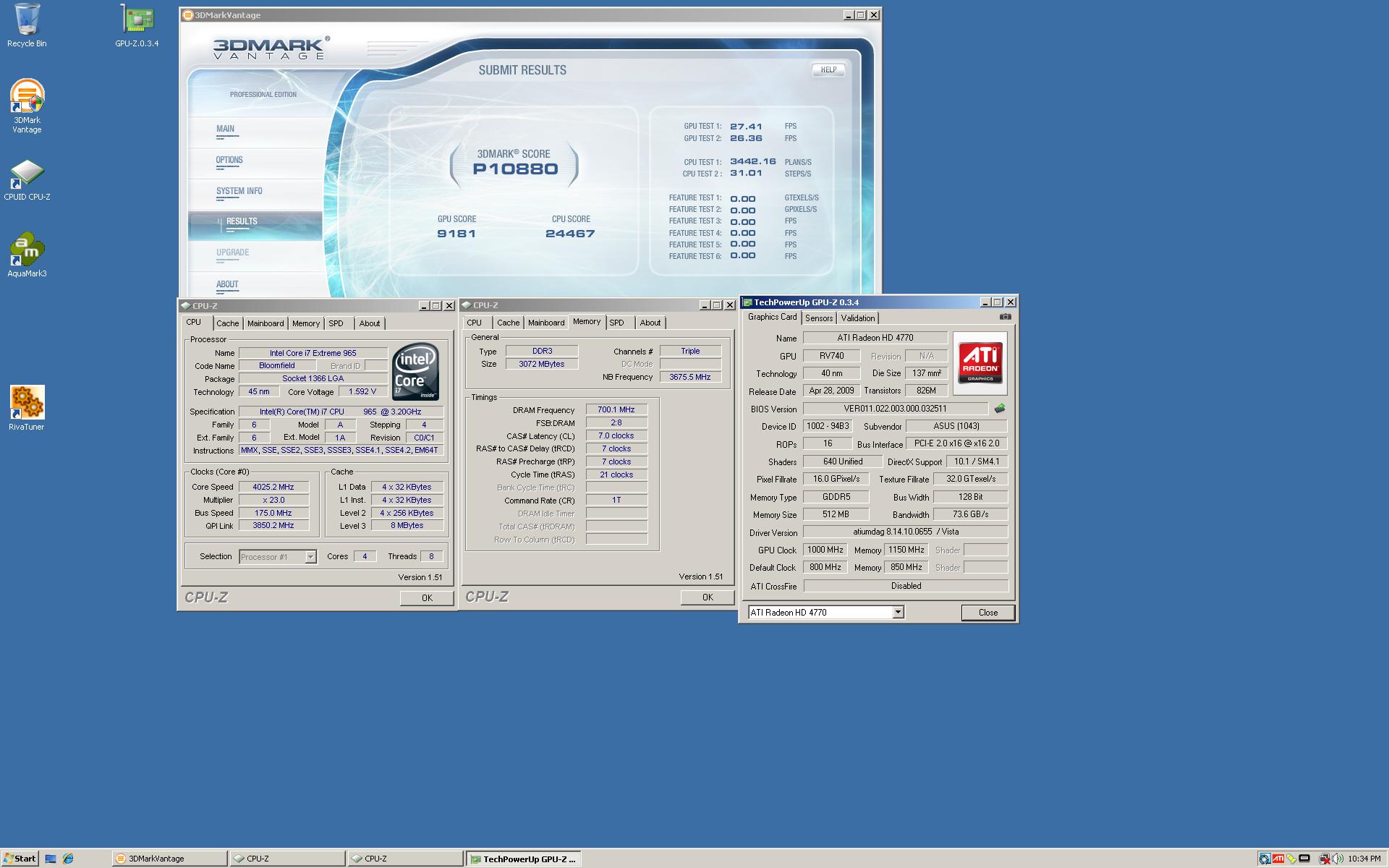The image size is (1389, 868).
Task: Click the Safely Remove Hardware tray icon
Action: (x=1291, y=859)
